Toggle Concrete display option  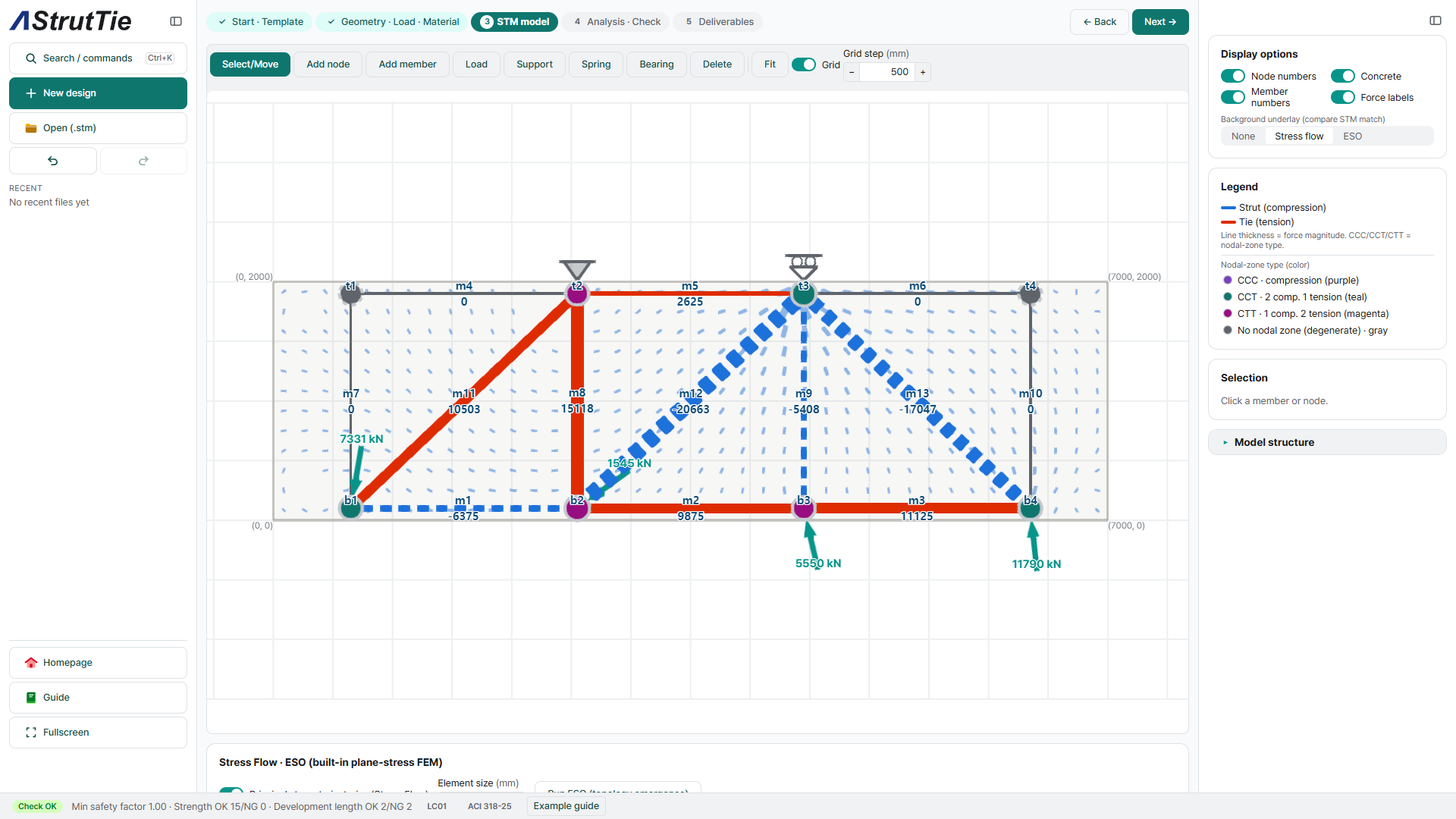click(1343, 76)
